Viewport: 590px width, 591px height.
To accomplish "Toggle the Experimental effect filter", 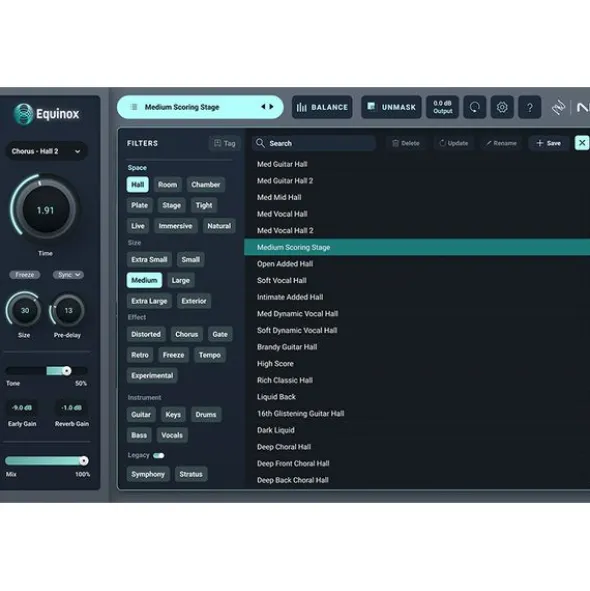I will (152, 376).
